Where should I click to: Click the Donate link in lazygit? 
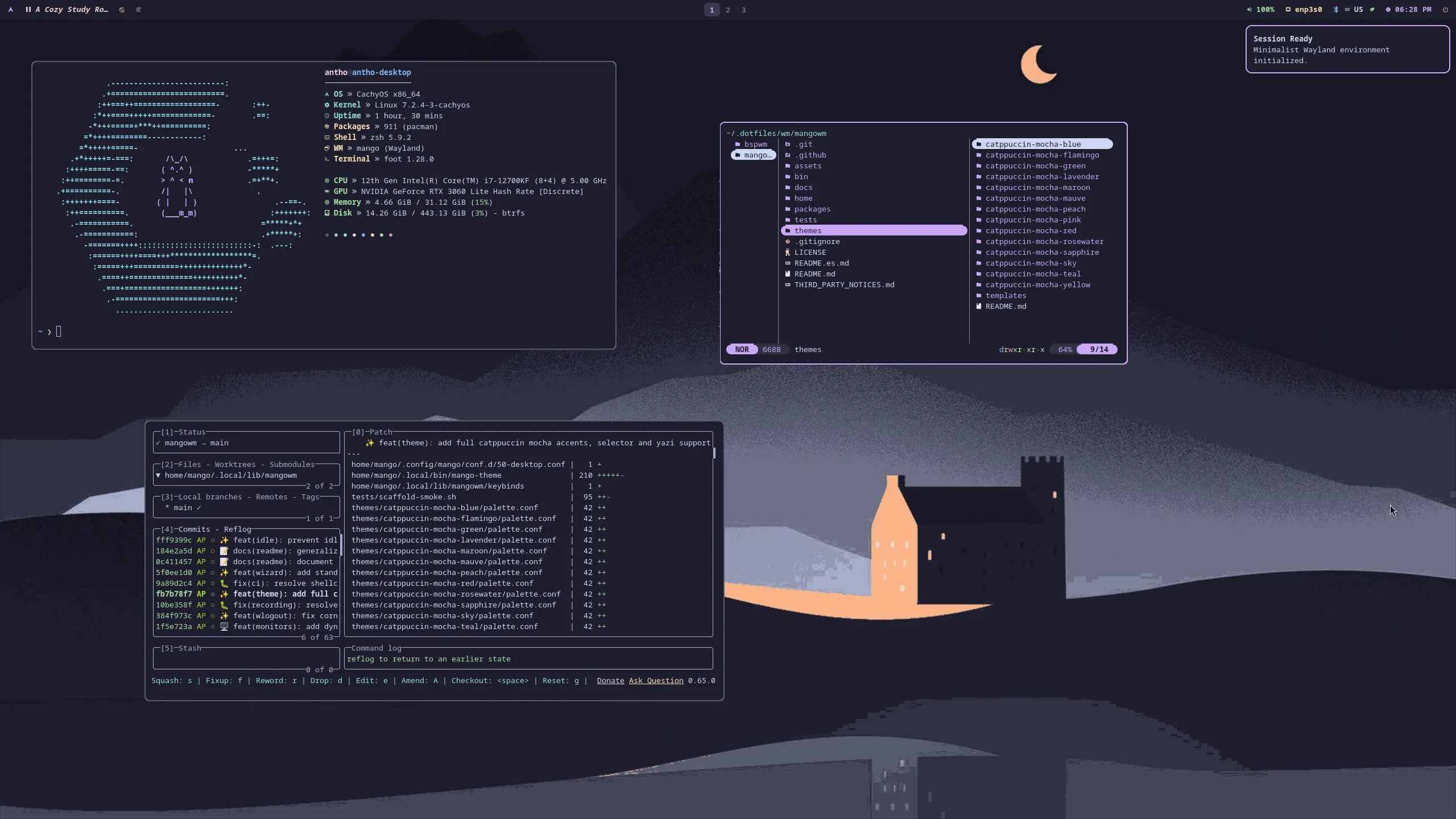click(x=610, y=681)
